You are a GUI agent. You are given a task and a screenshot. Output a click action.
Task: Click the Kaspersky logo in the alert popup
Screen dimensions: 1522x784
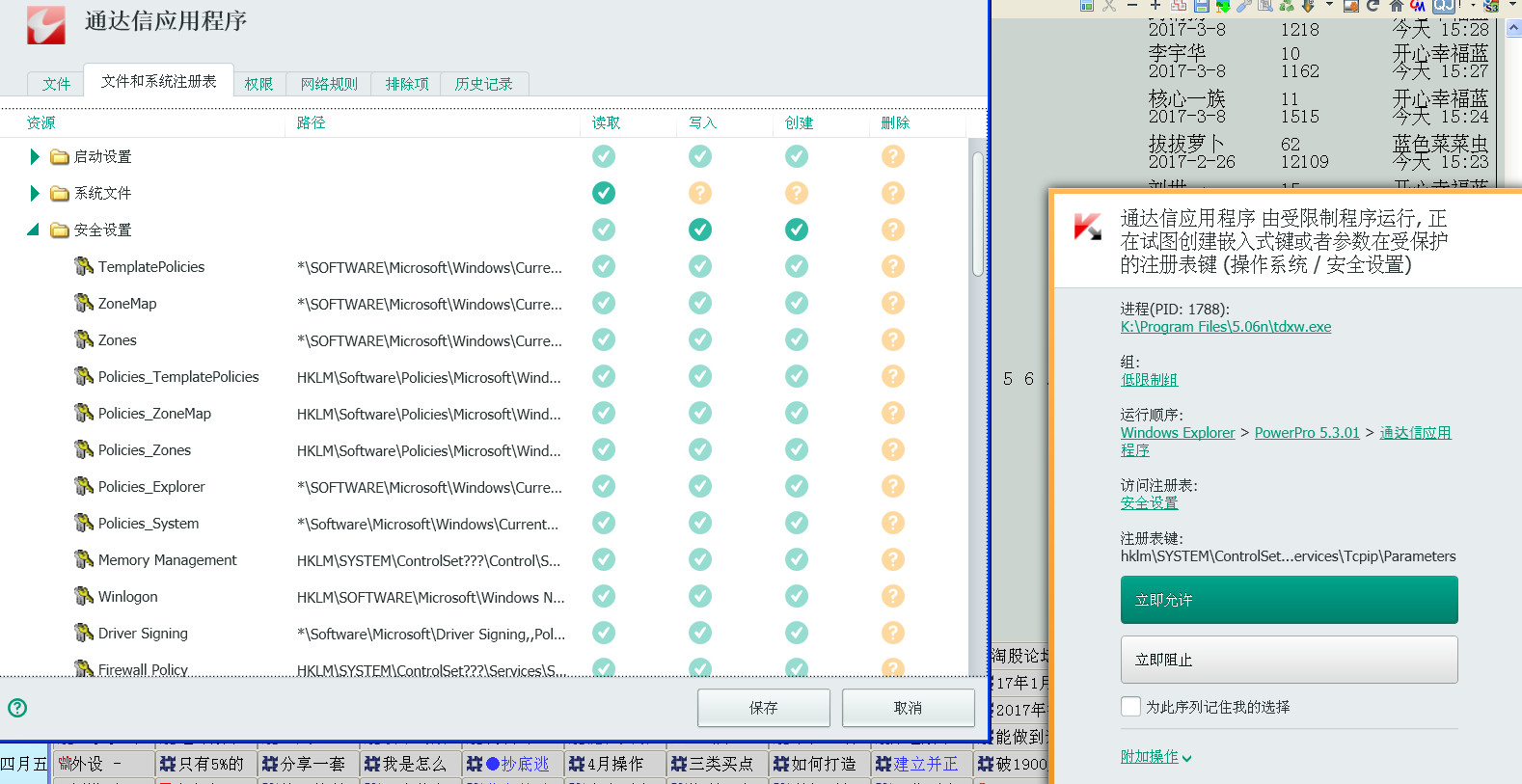1088,228
